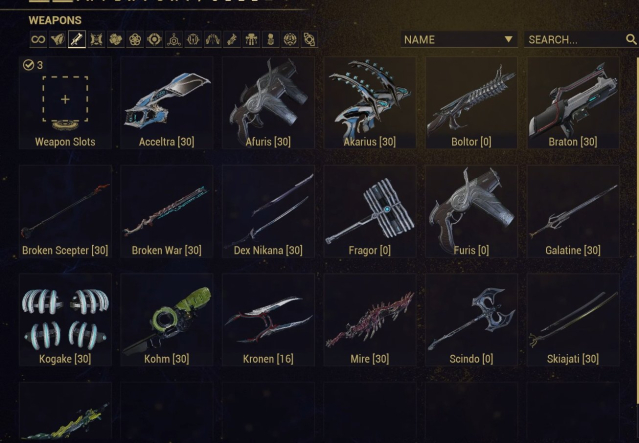Click the magnifying glass search icon
Screen dimensions: 639x443
point(631,40)
